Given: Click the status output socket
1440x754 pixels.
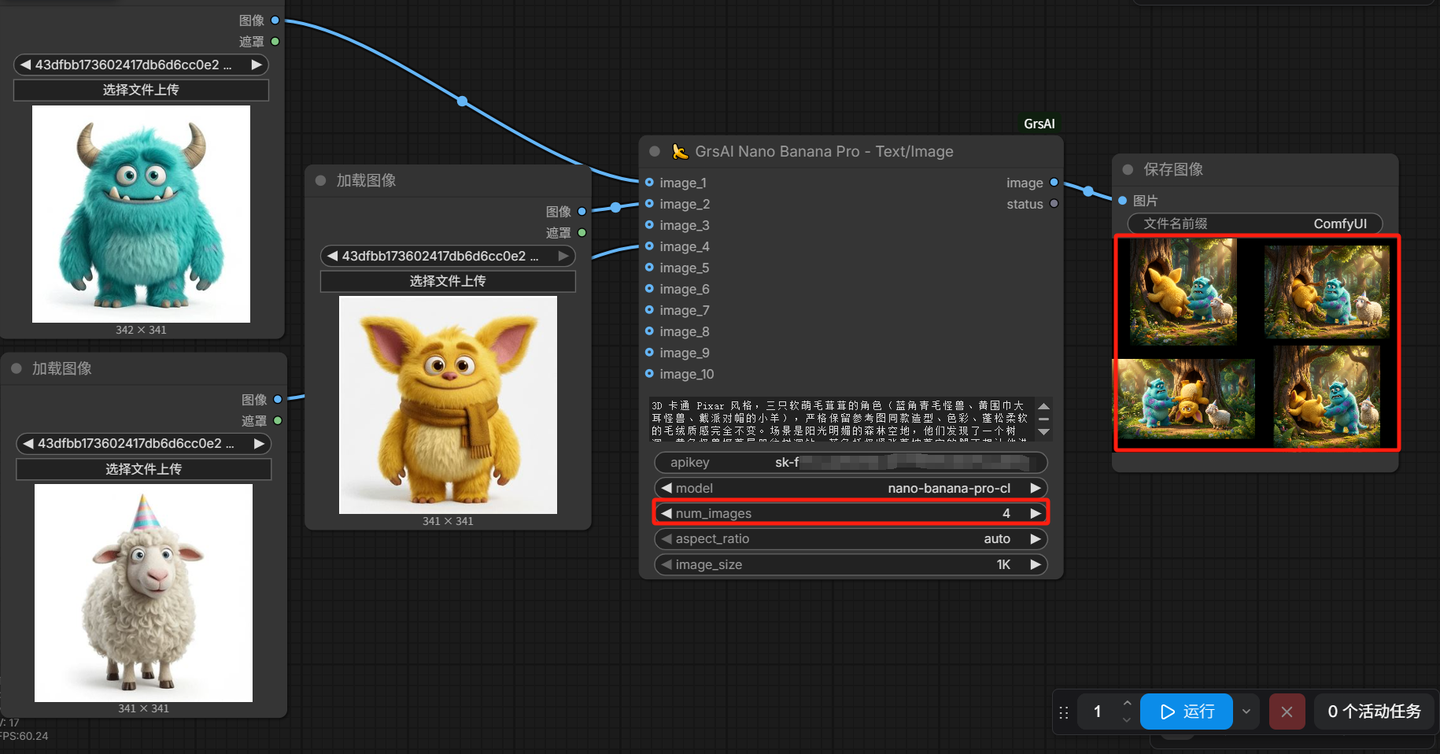Looking at the screenshot, I should point(1054,204).
